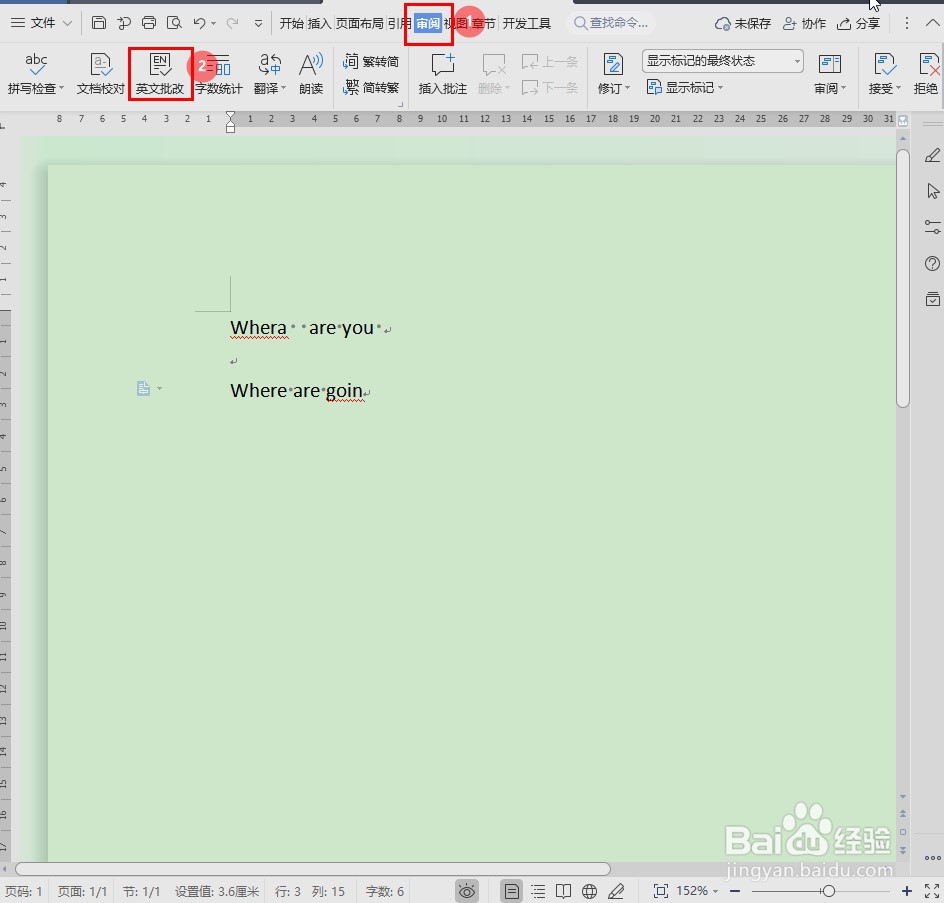Click the pen style icon in right sidebar
This screenshot has width=944, height=903.
[933, 155]
